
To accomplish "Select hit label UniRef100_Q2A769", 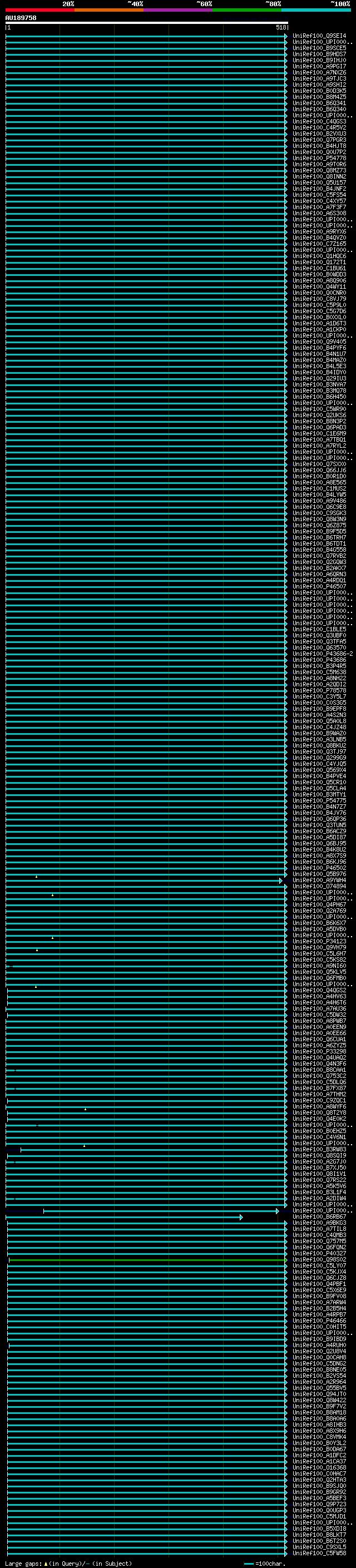I will tap(319, 911).
